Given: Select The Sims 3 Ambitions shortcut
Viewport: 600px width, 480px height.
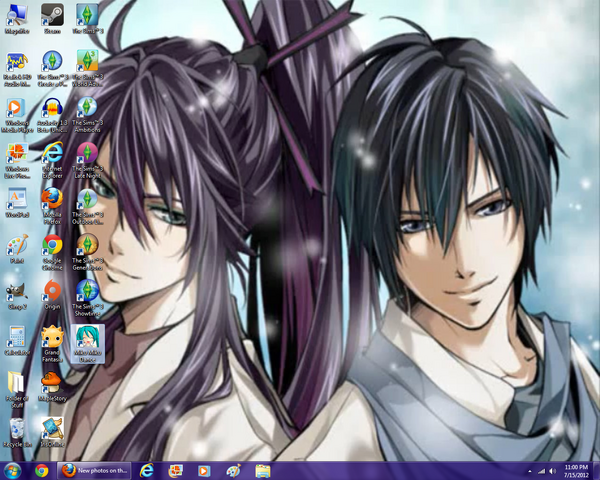Looking at the screenshot, I should [x=88, y=115].
